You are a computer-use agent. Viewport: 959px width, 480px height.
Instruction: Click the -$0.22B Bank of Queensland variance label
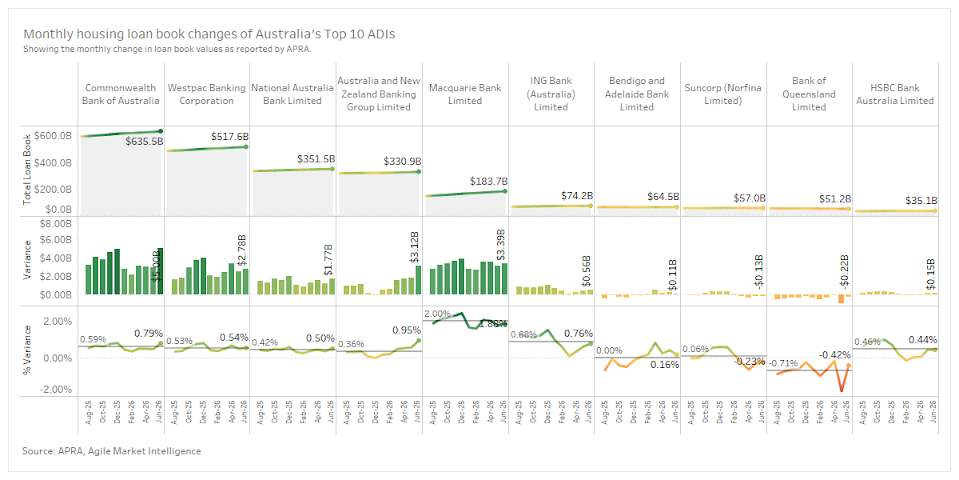(x=845, y=270)
